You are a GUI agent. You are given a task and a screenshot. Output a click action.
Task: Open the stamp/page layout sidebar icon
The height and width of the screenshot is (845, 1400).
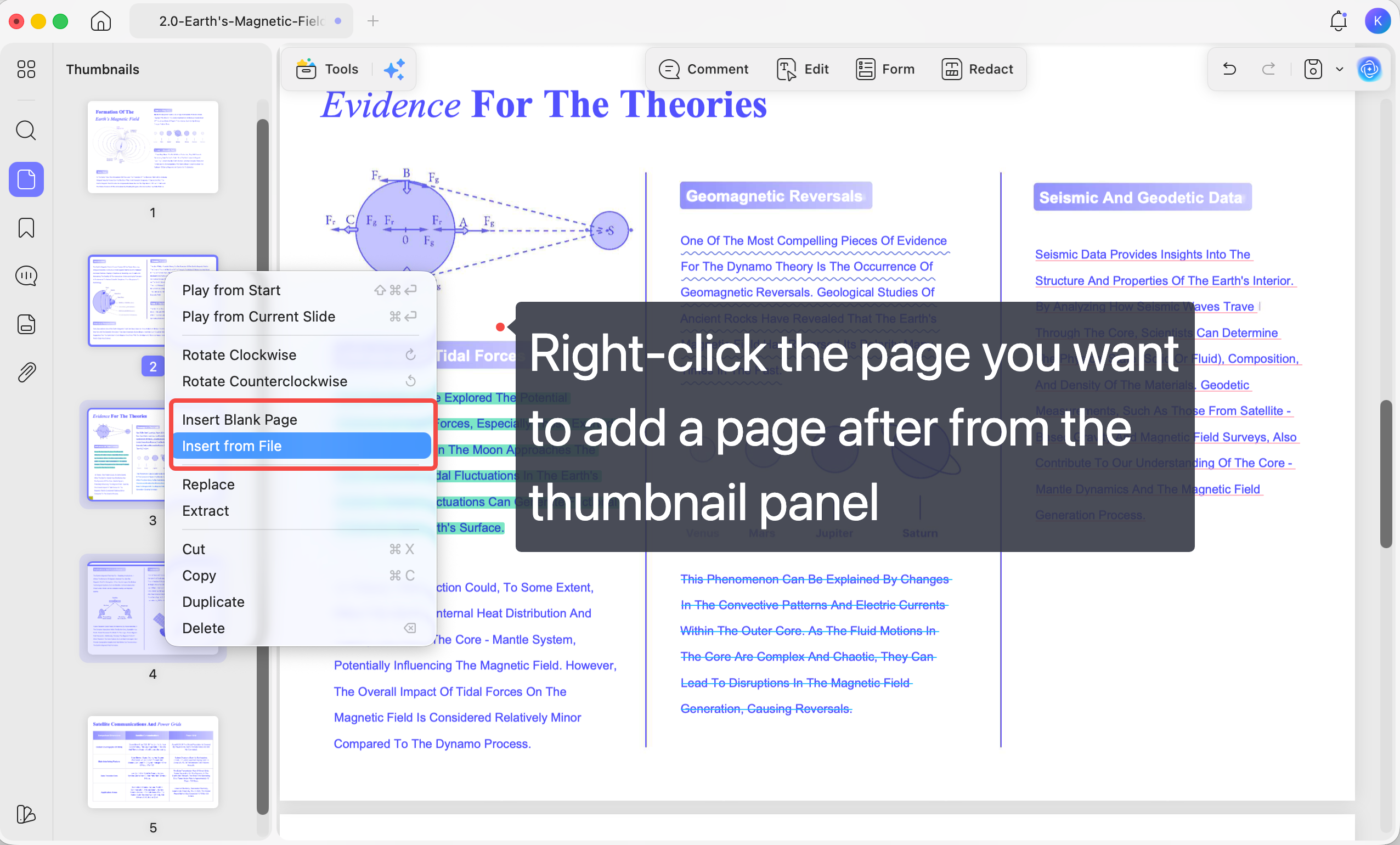[26, 324]
